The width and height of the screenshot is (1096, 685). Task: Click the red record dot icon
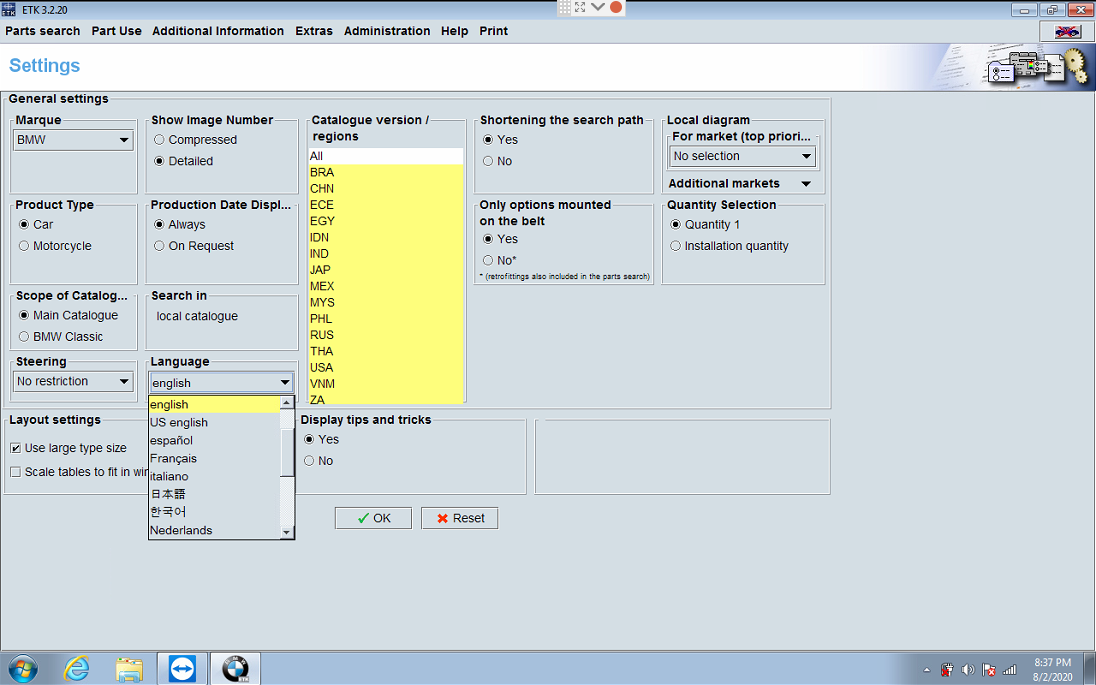616,7
